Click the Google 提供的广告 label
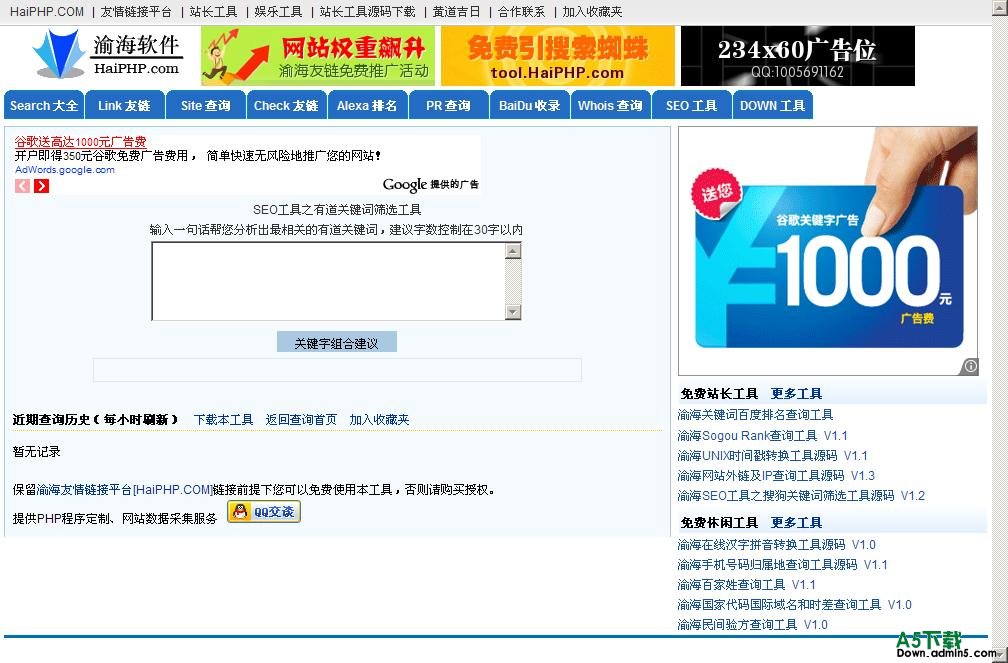The height and width of the screenshot is (663, 1008). tap(431, 185)
